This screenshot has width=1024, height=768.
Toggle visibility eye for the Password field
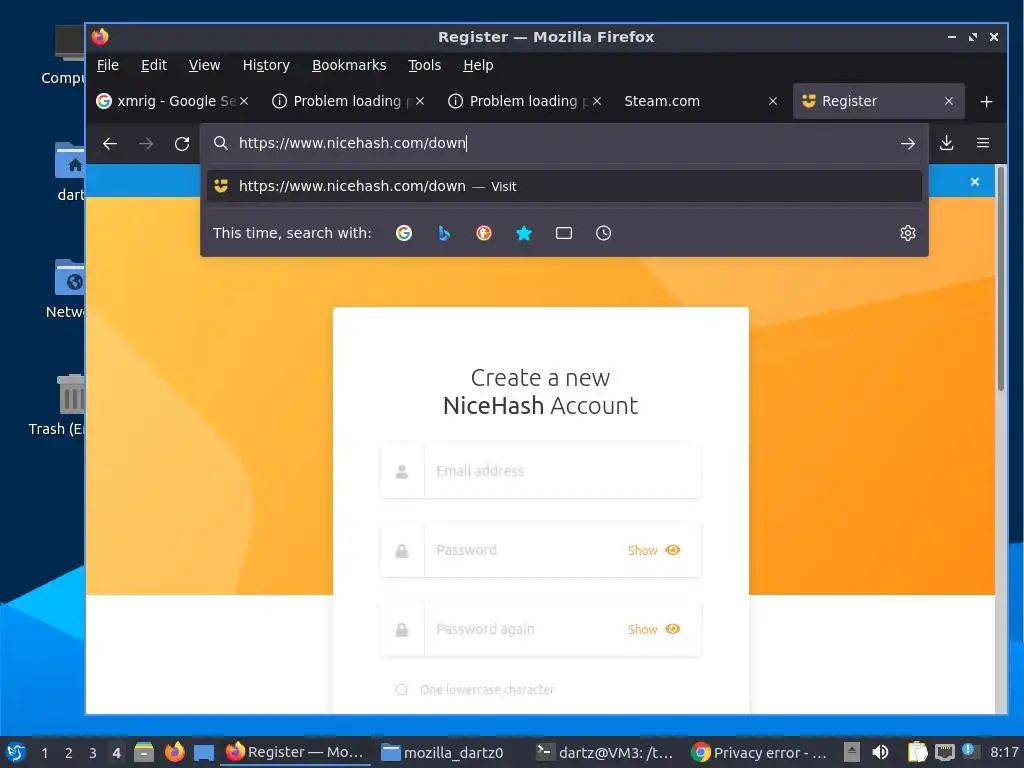click(x=673, y=550)
